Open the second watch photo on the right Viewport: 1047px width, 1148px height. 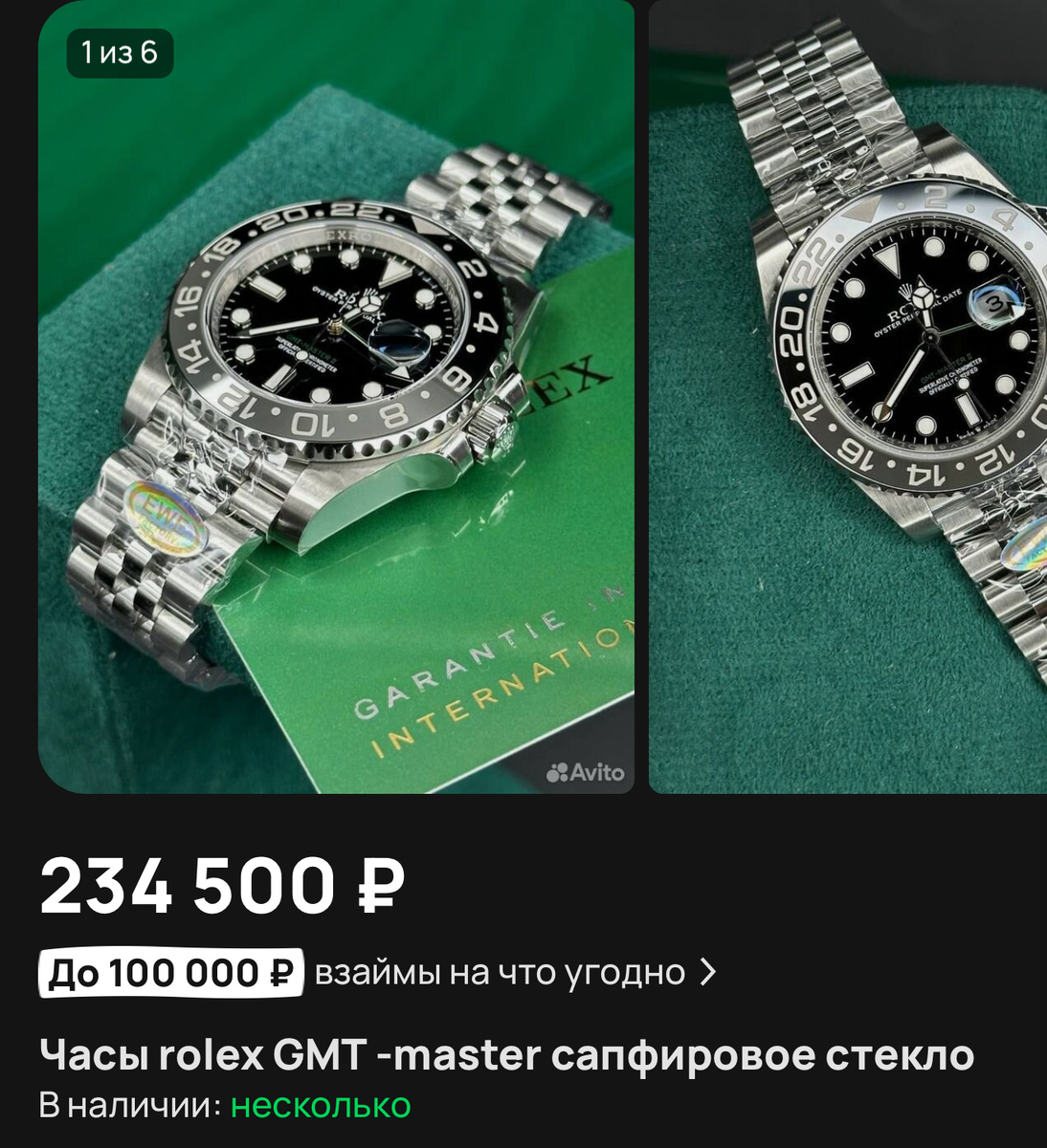(848, 396)
